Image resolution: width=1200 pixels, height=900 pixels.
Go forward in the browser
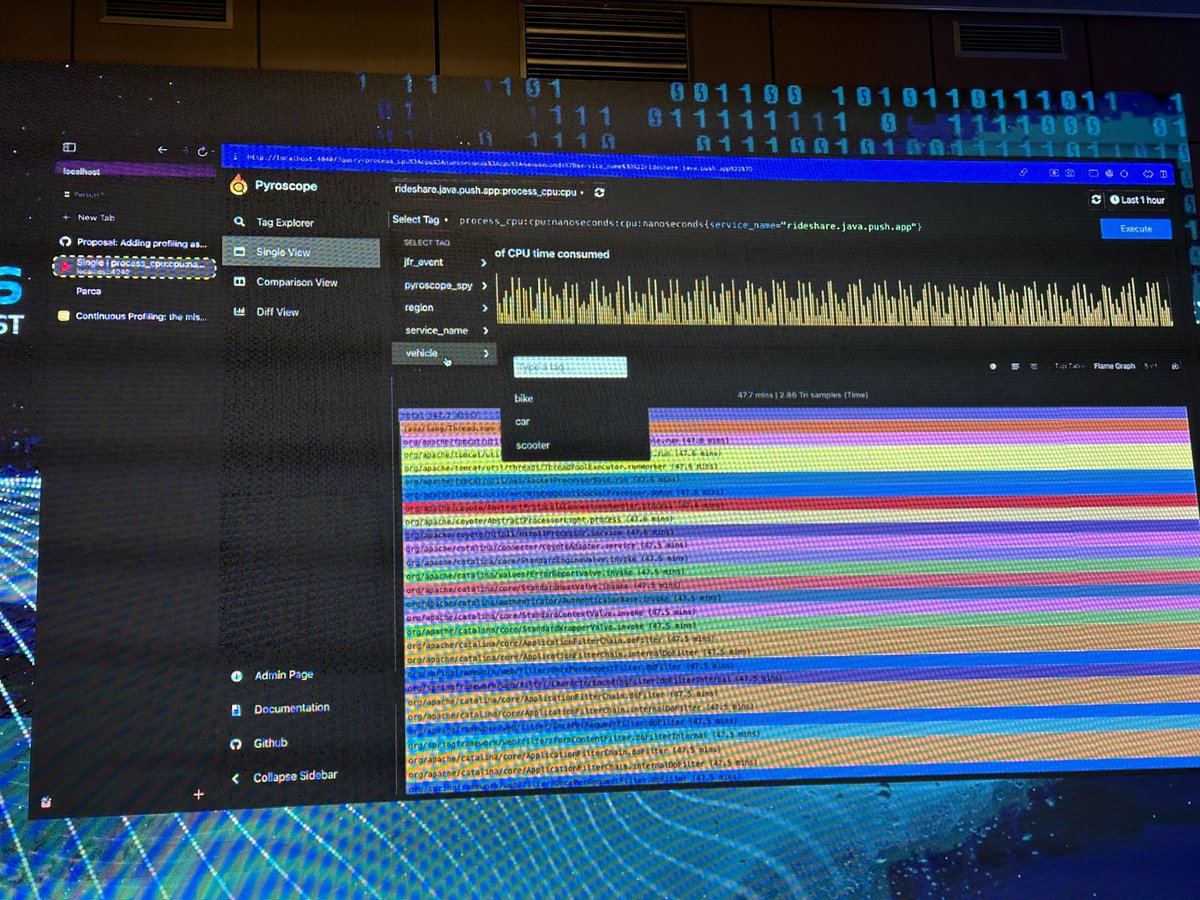click(x=184, y=150)
